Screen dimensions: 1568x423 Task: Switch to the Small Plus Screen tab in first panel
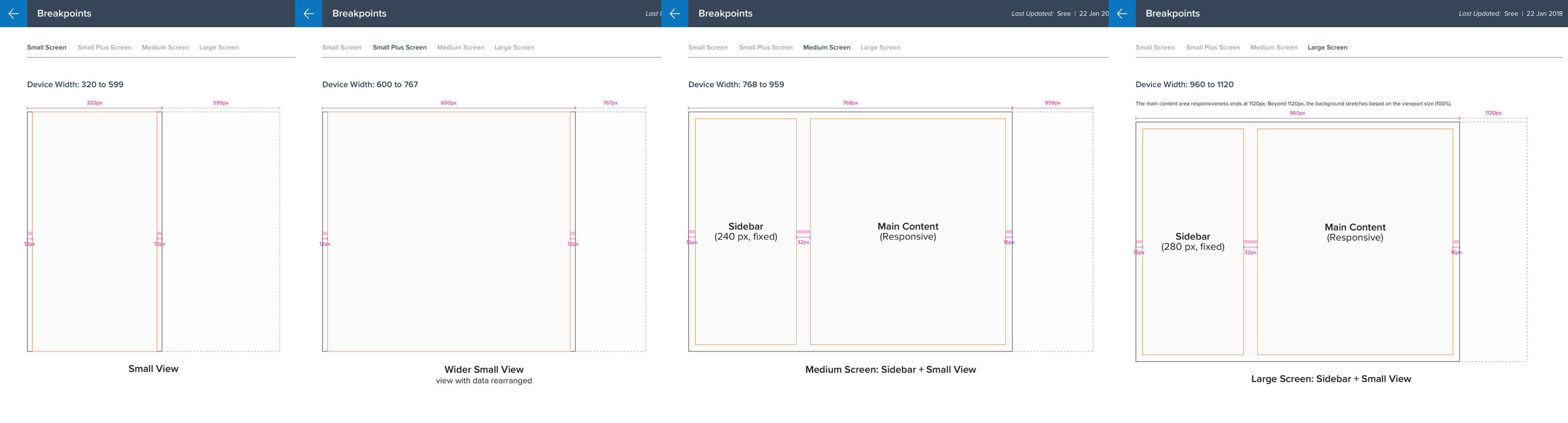(x=104, y=47)
